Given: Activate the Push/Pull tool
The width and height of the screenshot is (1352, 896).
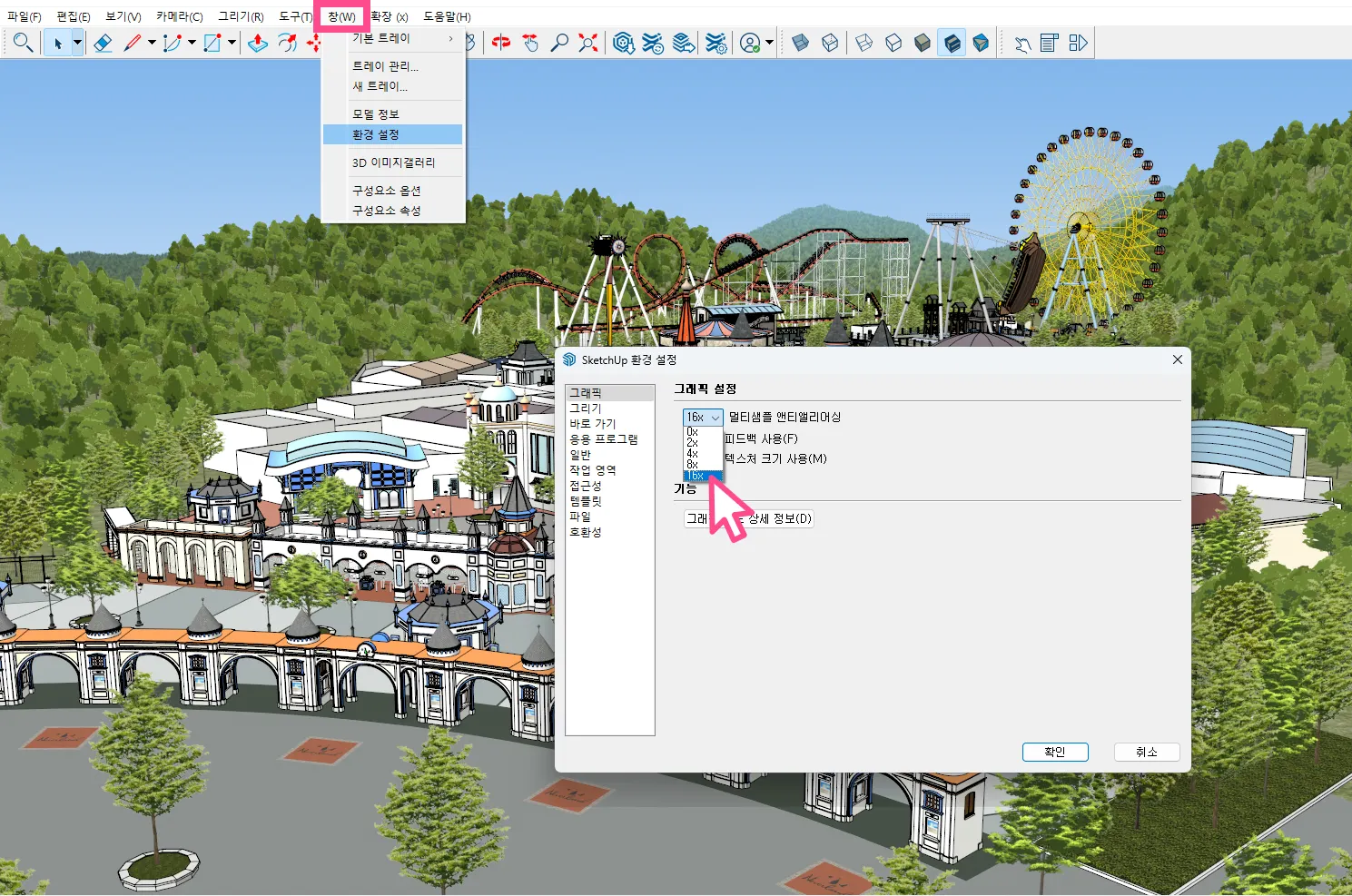Looking at the screenshot, I should (x=258, y=43).
